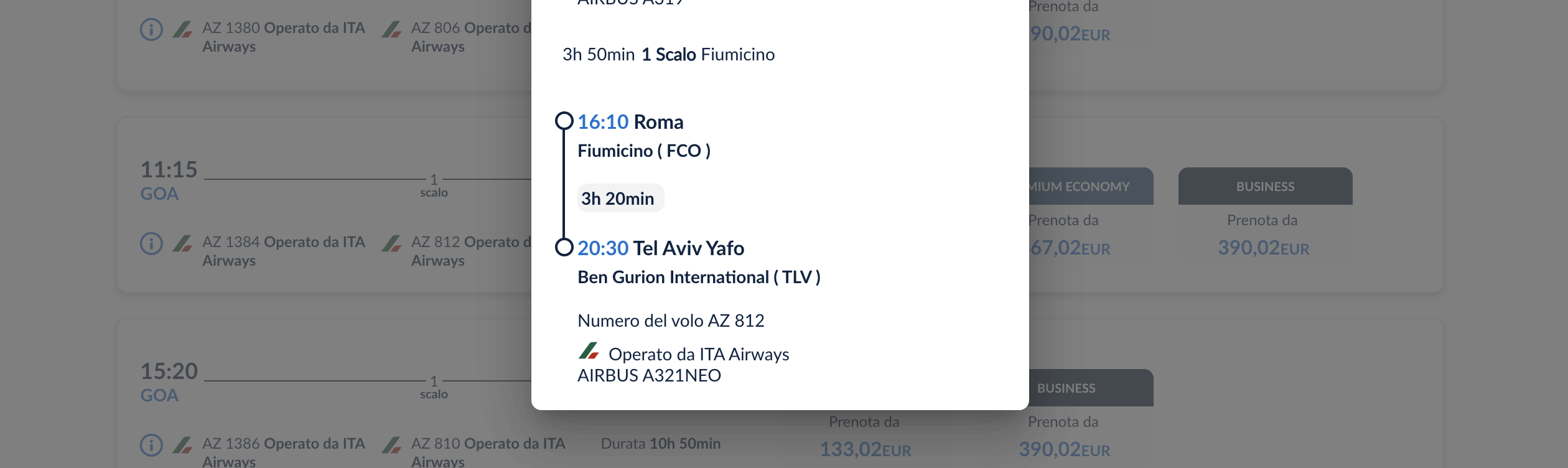
Task: Open info icon for AZ 1380 flight
Action: (x=151, y=29)
